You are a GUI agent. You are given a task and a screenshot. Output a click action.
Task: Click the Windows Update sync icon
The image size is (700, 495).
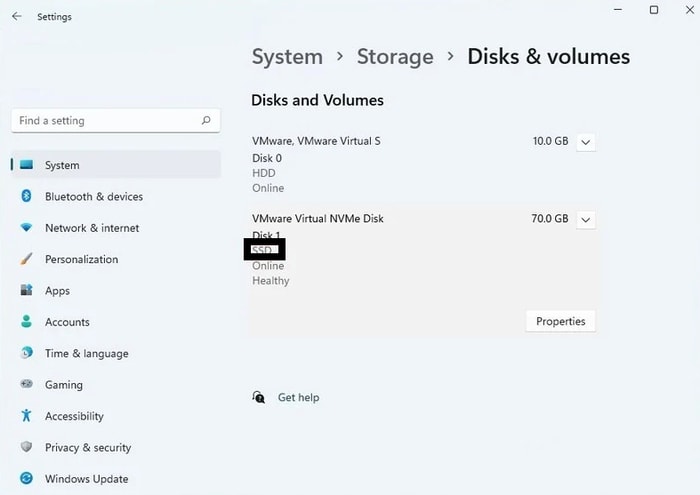point(26,479)
